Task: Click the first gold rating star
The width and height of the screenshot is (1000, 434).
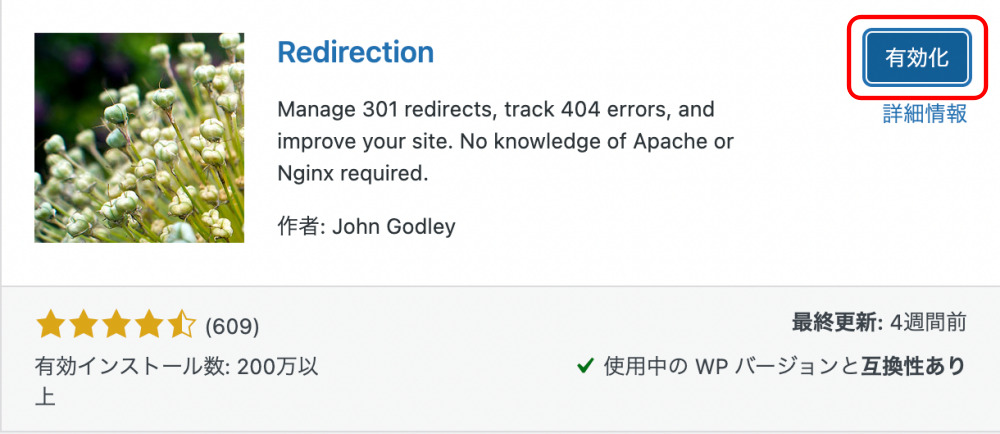Action: [50, 325]
